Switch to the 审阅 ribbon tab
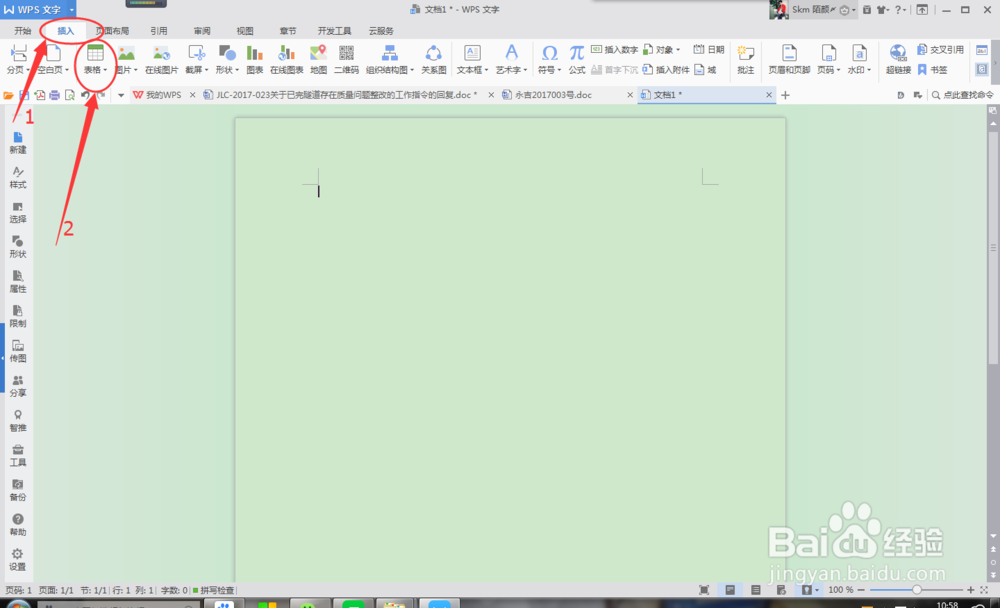The image size is (1000, 608). [202, 31]
